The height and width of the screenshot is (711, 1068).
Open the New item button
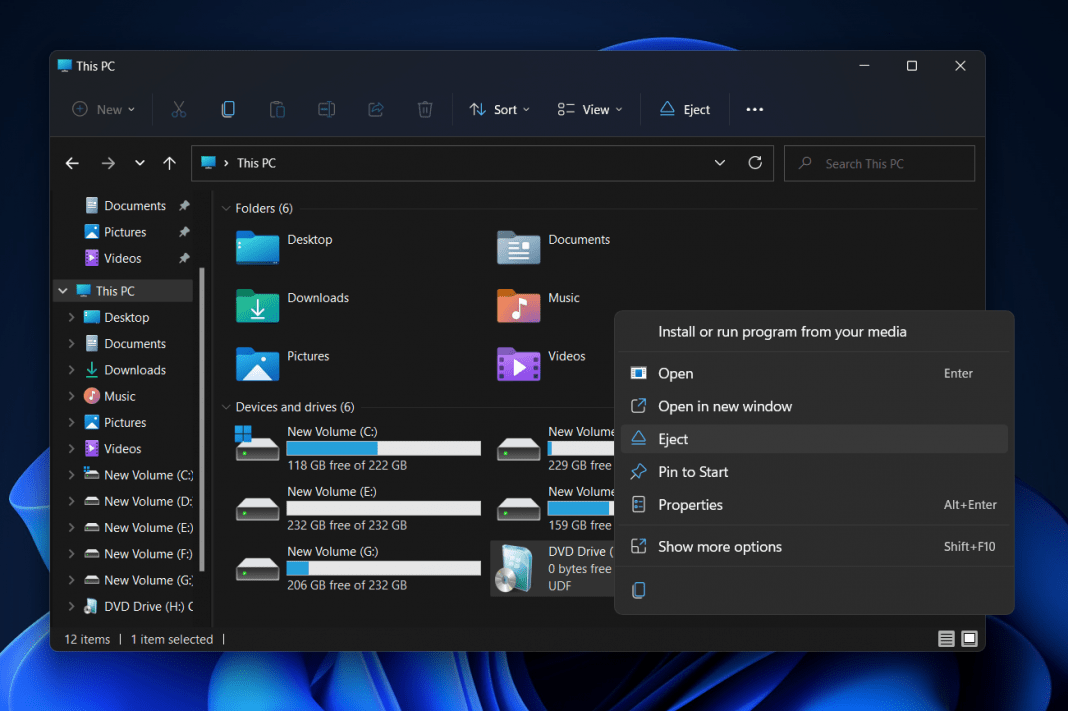click(x=103, y=109)
